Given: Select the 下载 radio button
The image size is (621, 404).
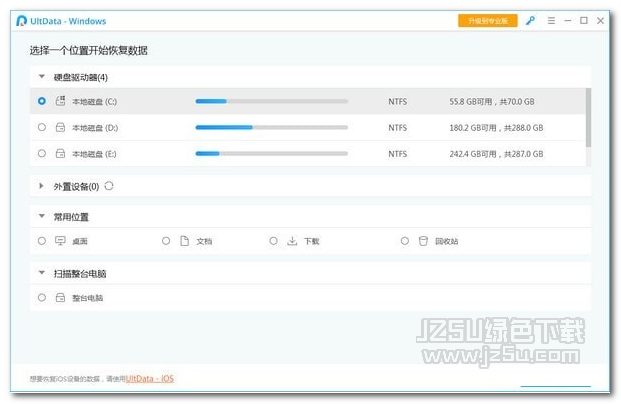Looking at the screenshot, I should [273, 241].
